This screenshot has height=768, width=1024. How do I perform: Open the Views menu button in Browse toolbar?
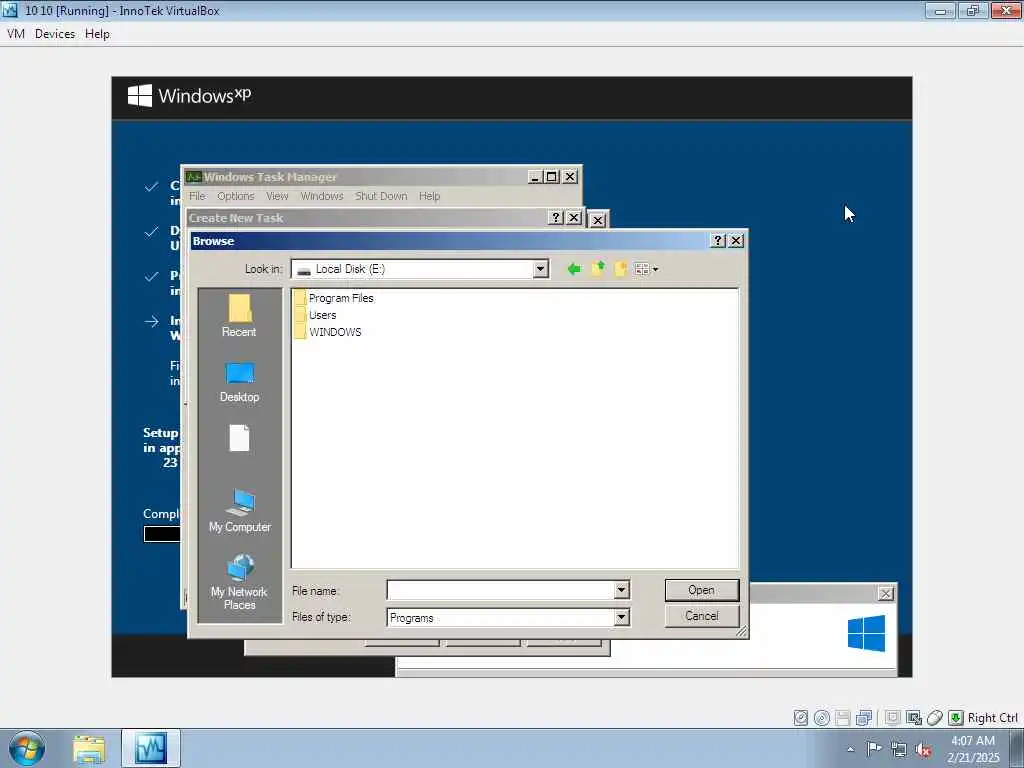pos(646,269)
